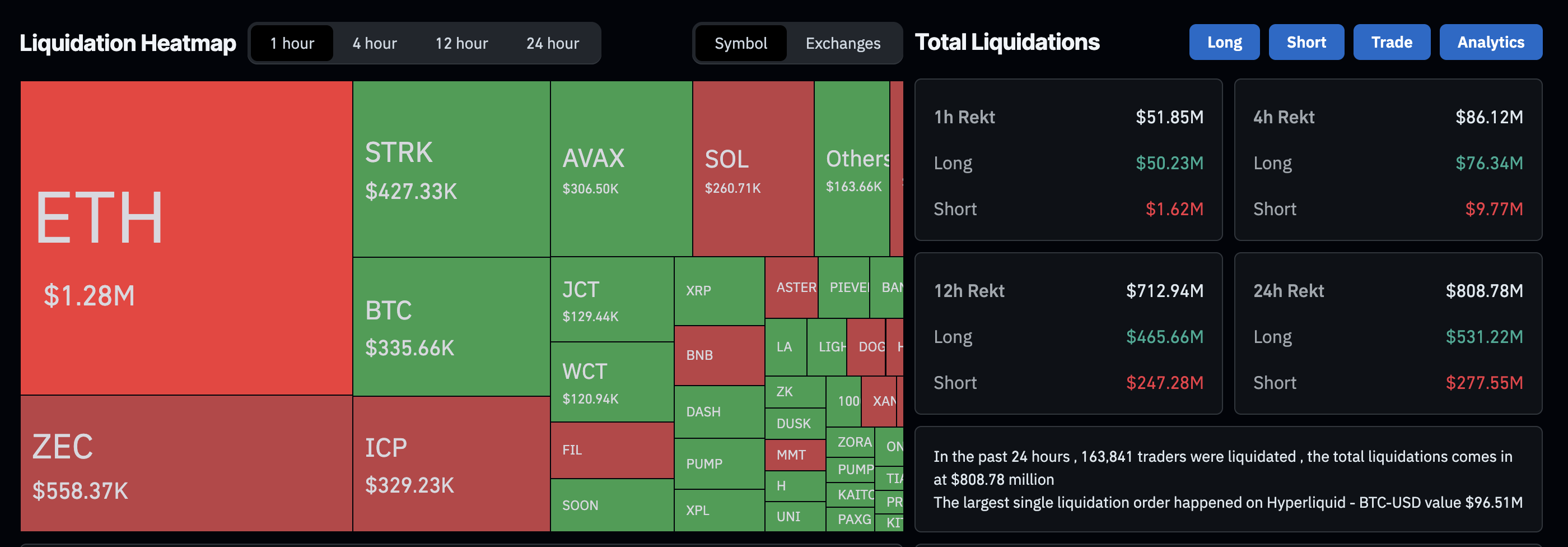This screenshot has width=1568, height=547.
Task: Toggle heatmap view to Symbol
Action: coord(740,43)
